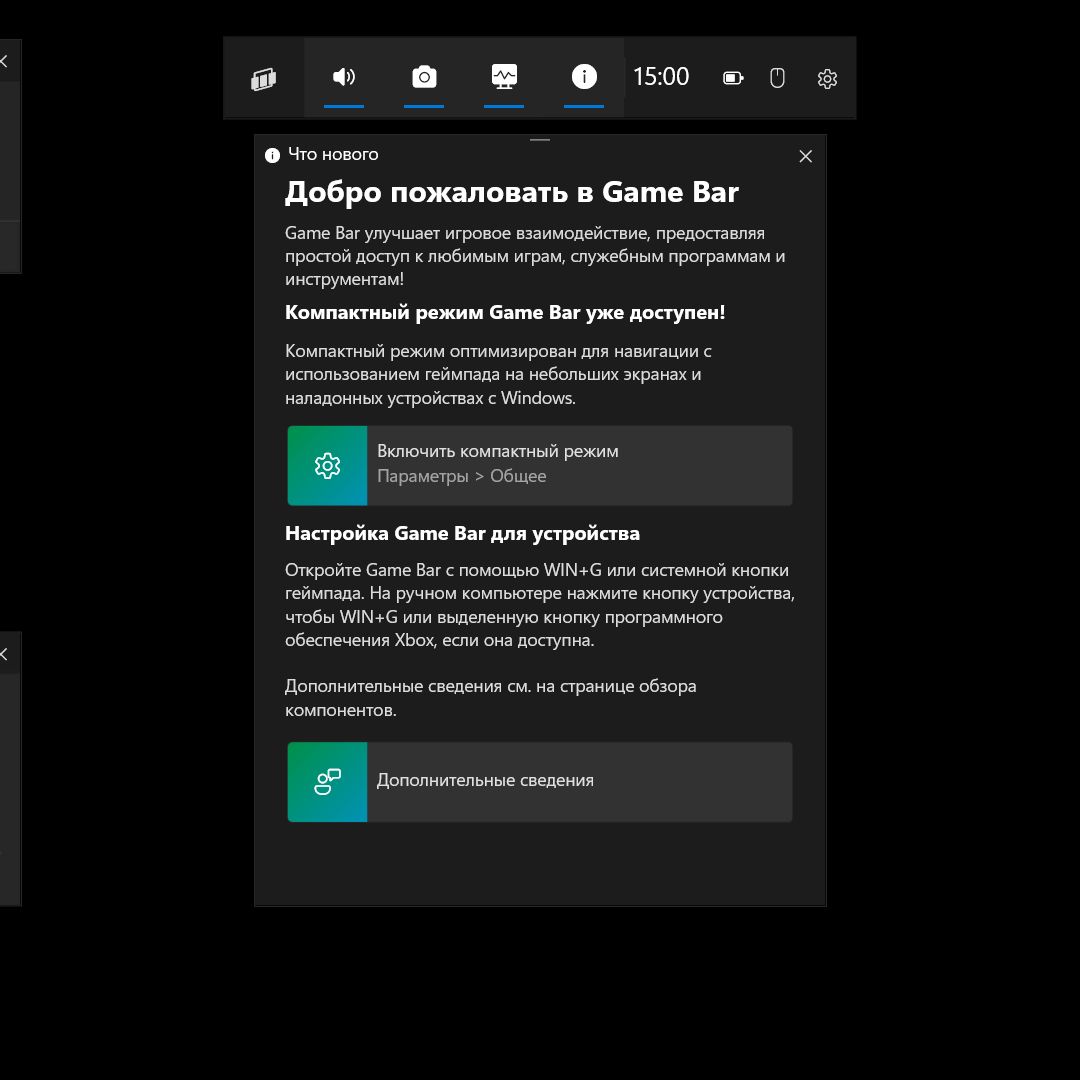Click the feedback people icon tile
Screen dimensions: 1080x1080
[327, 782]
